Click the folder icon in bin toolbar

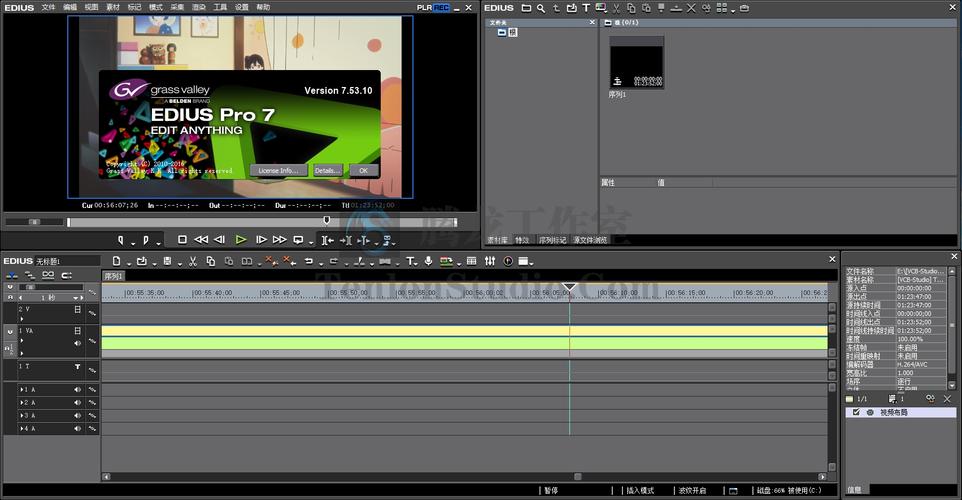(x=526, y=8)
